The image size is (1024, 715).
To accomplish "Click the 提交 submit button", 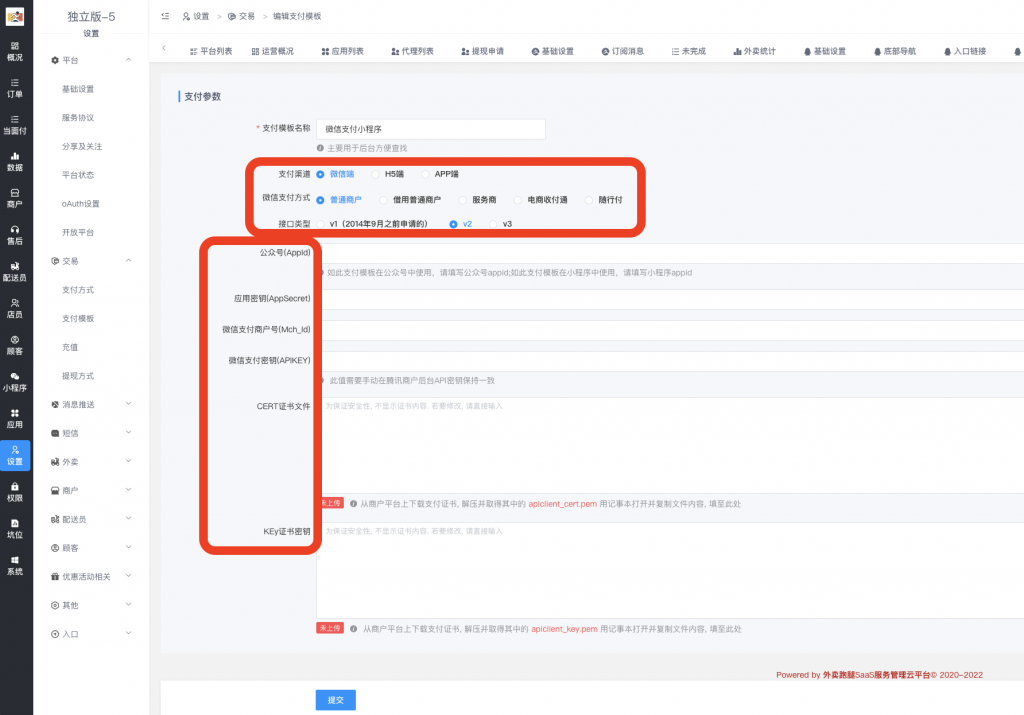I will click(x=335, y=700).
